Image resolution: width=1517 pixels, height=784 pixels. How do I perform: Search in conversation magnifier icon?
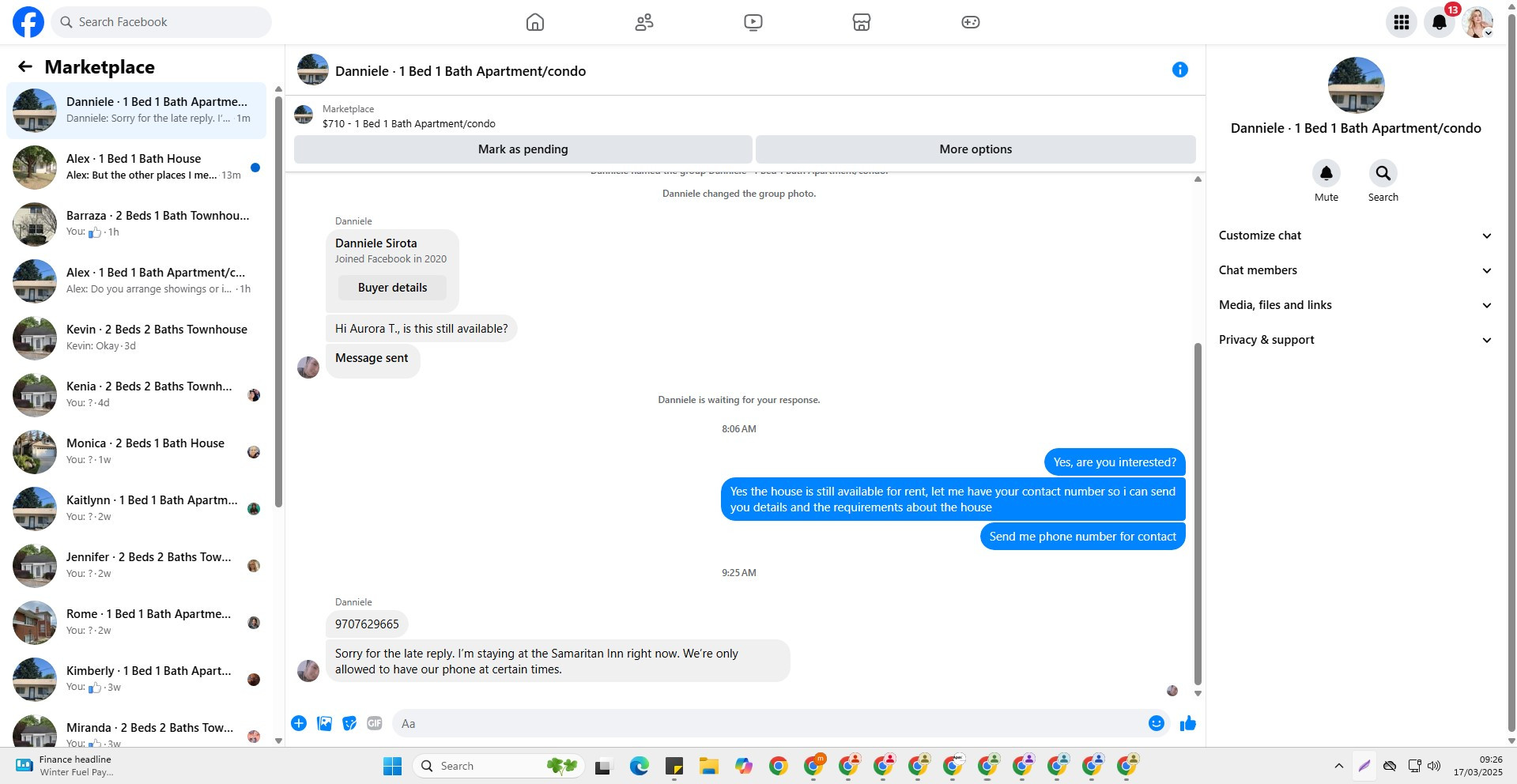pos(1383,173)
